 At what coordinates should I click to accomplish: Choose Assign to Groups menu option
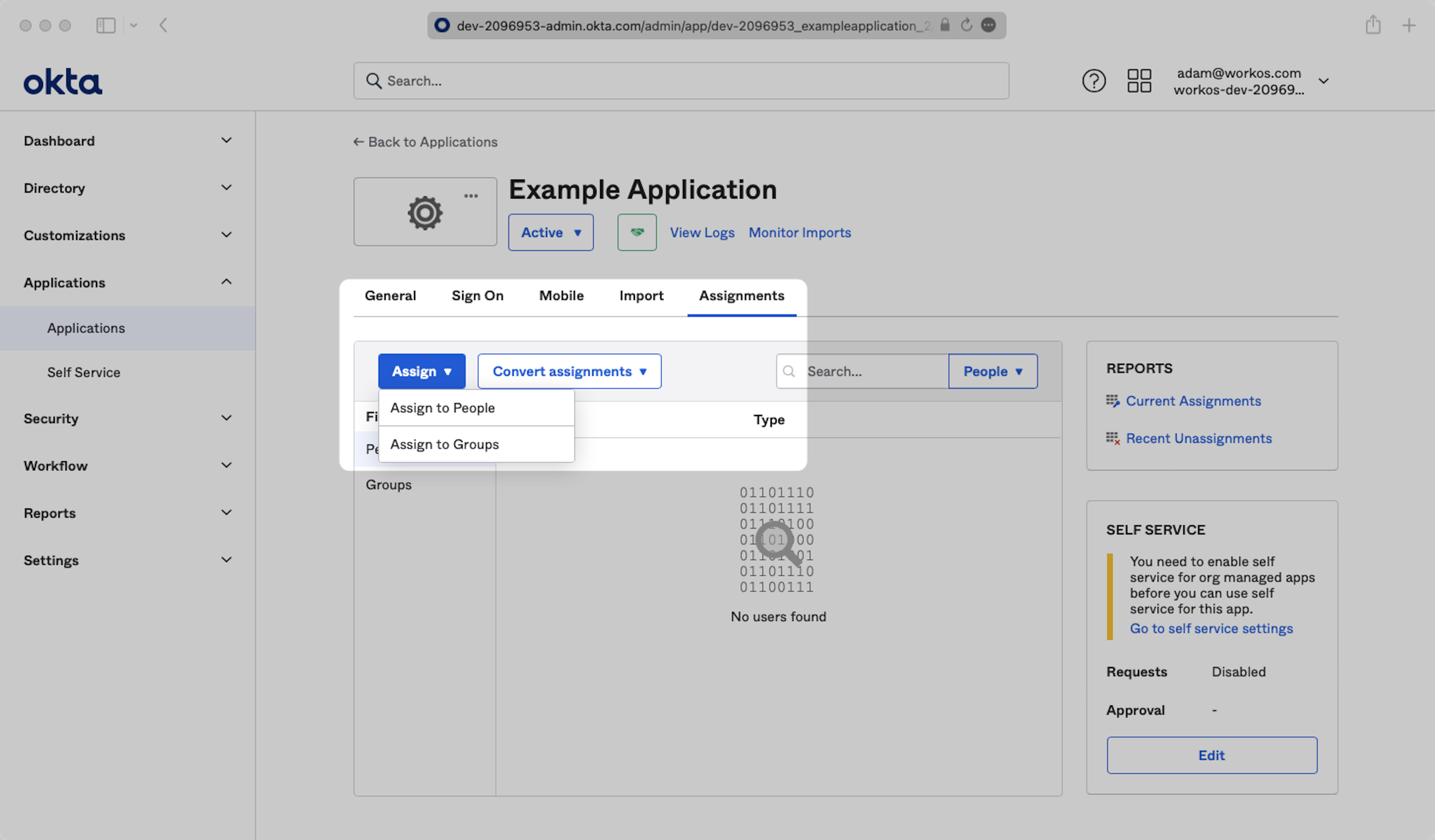click(x=444, y=444)
